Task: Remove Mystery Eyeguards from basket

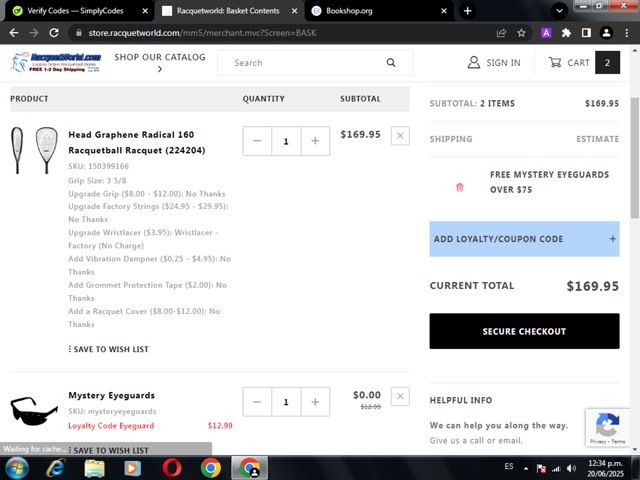Action: pyautogui.click(x=400, y=396)
